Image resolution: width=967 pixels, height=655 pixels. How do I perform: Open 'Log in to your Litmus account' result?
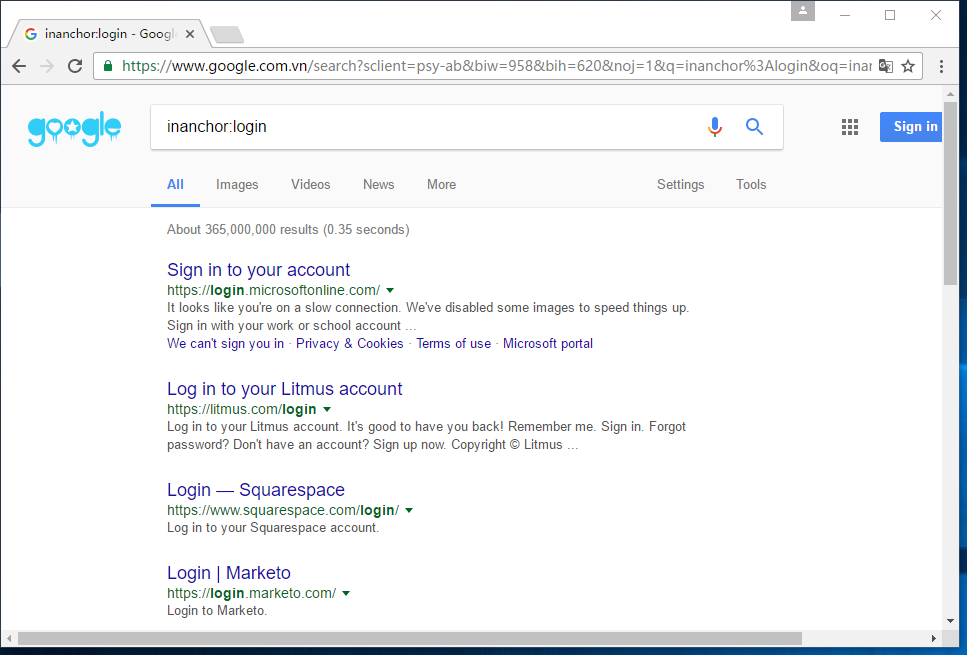284,389
